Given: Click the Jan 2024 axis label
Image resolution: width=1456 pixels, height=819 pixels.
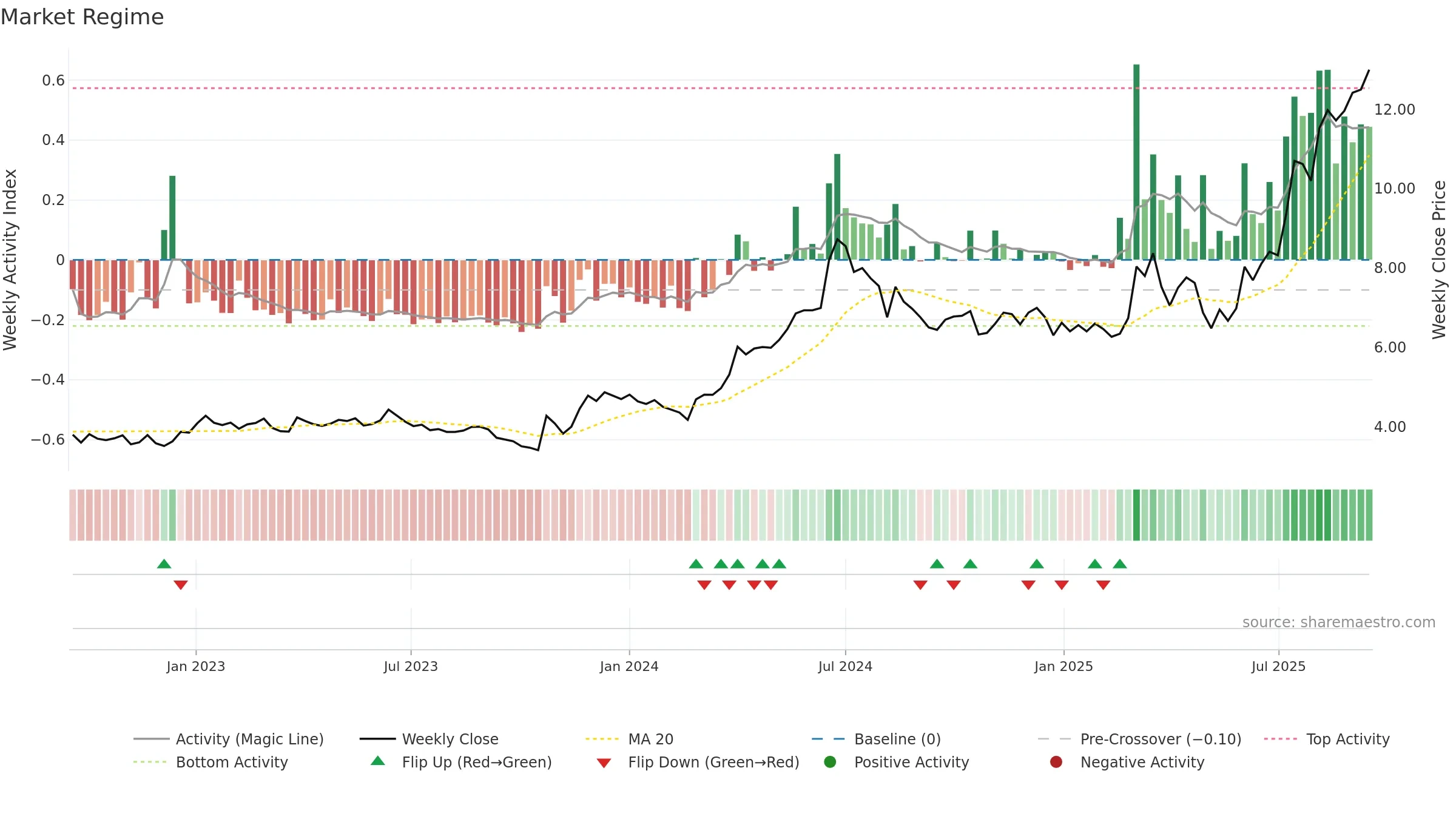Looking at the screenshot, I should (x=629, y=667).
